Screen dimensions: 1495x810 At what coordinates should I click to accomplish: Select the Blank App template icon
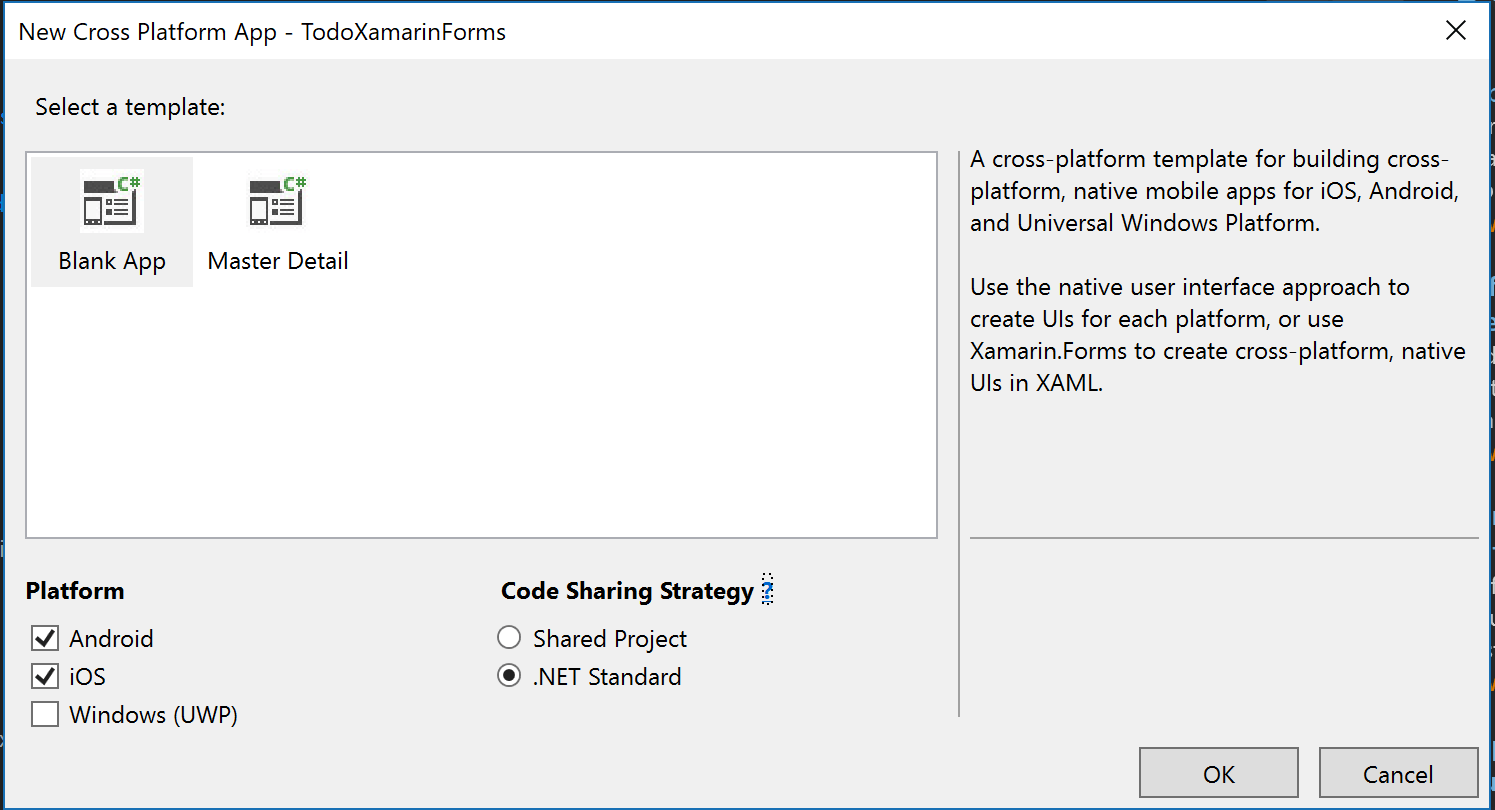[x=112, y=200]
